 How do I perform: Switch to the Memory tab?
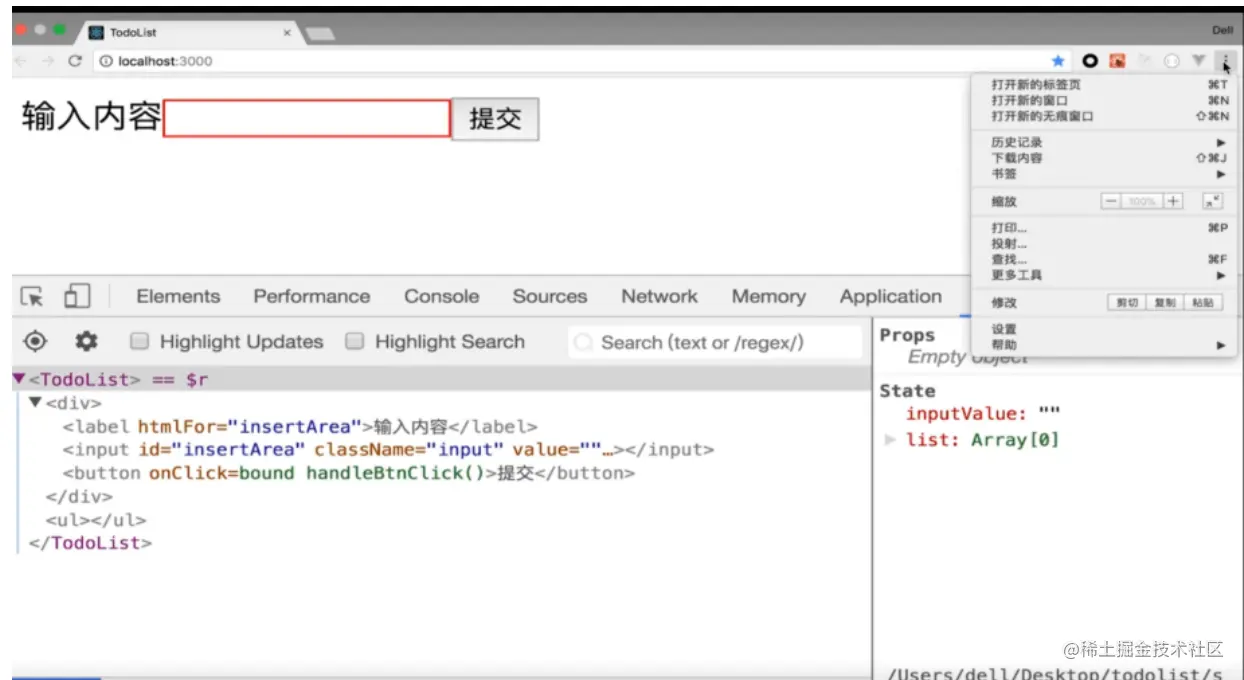pos(768,296)
